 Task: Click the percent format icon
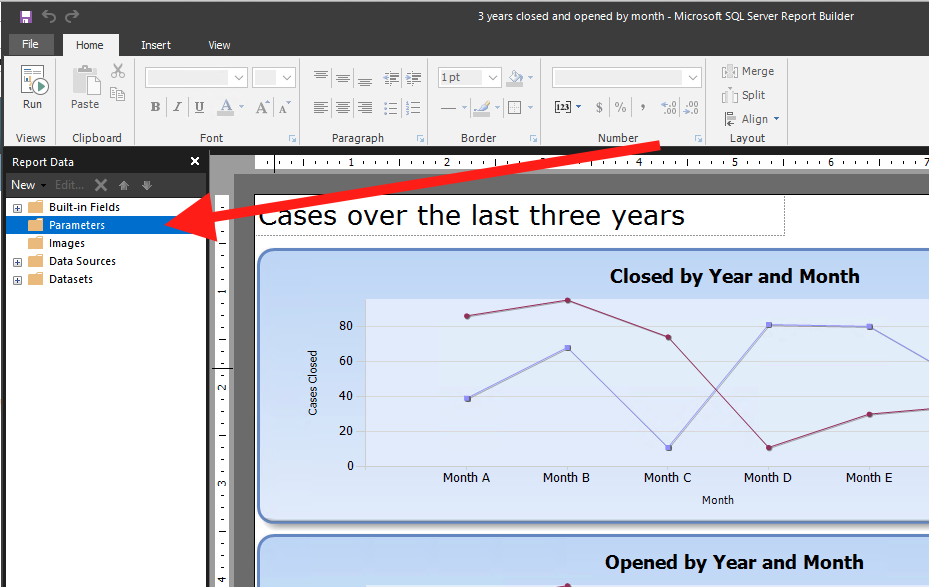click(620, 107)
